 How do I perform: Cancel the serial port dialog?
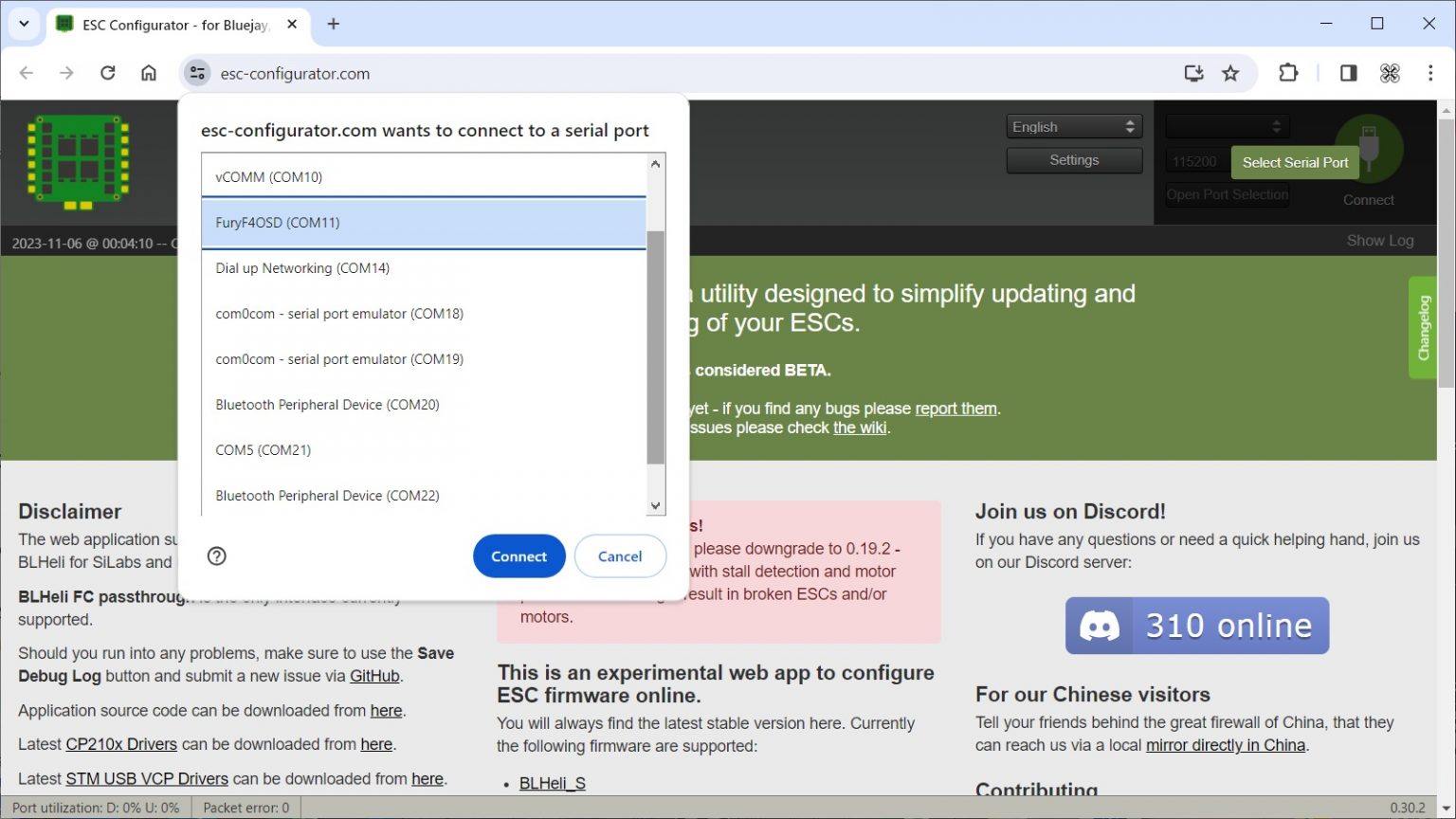click(x=620, y=556)
